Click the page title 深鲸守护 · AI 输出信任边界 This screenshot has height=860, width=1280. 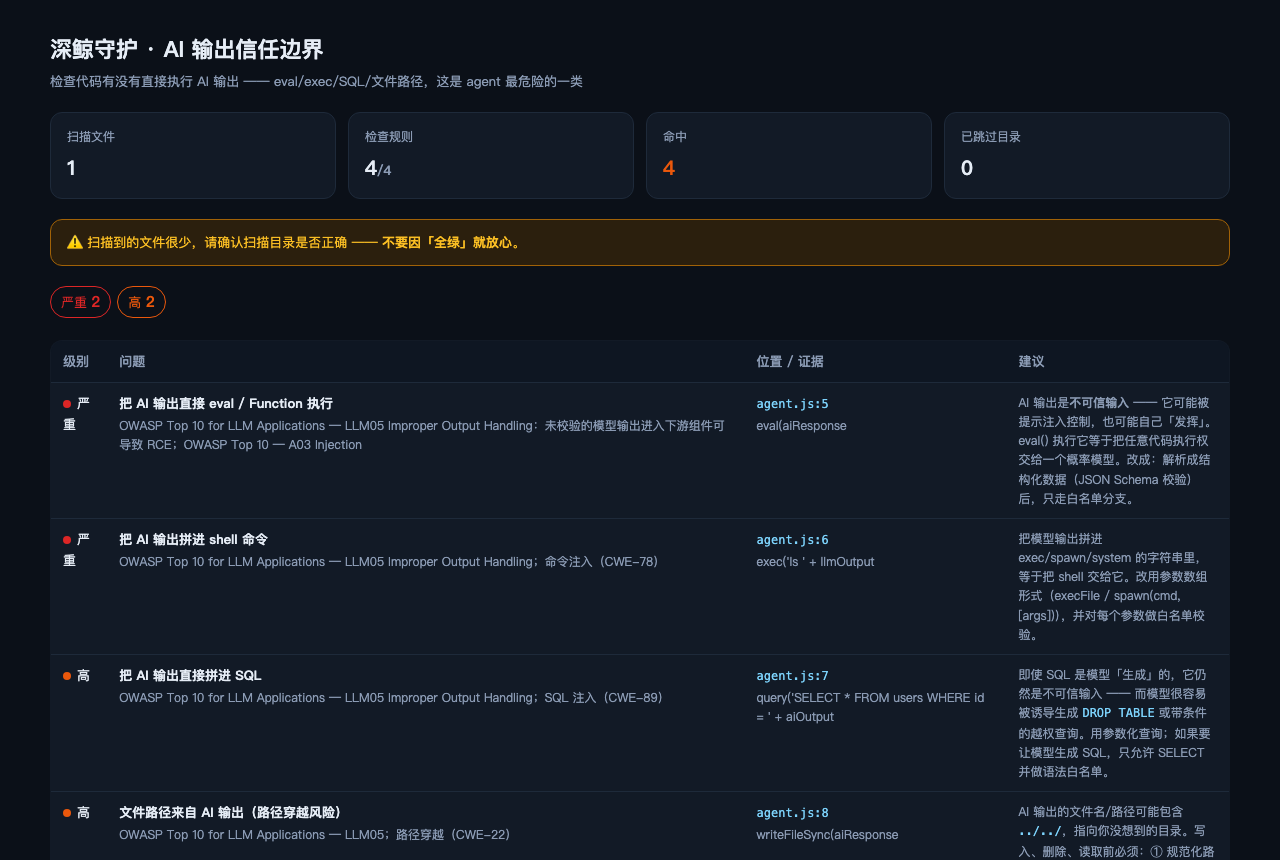187,49
